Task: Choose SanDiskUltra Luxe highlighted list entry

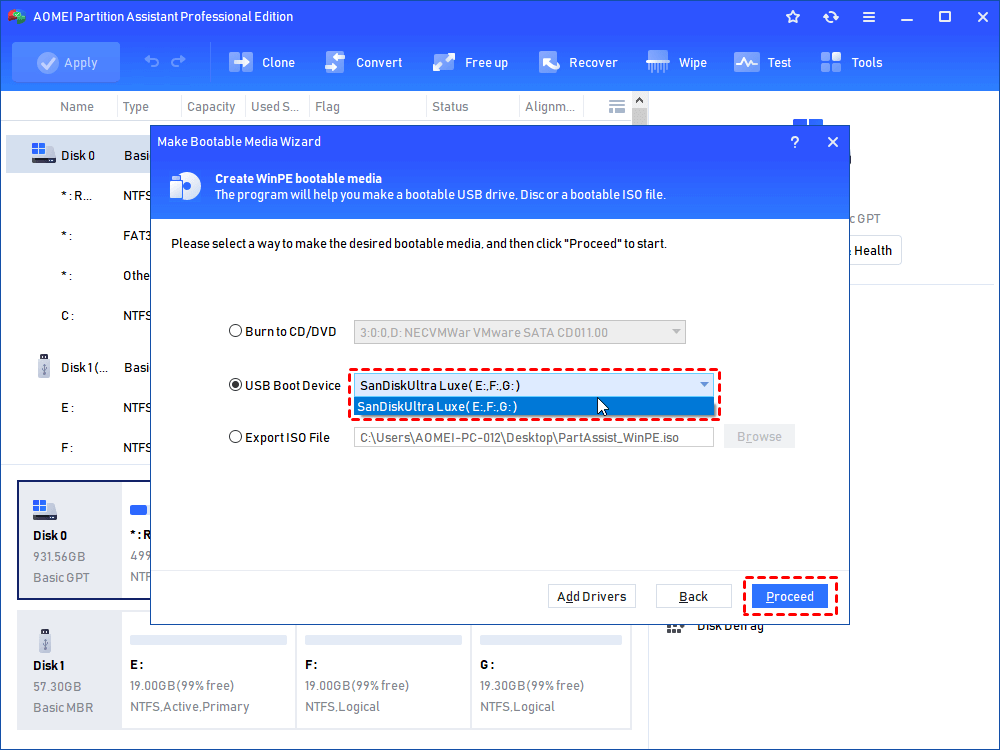Action: [534, 406]
